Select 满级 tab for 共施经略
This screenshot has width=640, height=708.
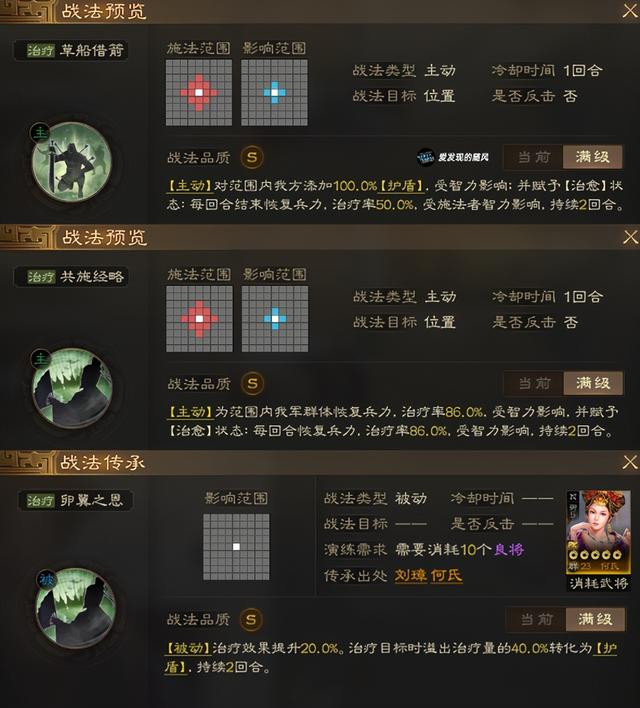593,383
